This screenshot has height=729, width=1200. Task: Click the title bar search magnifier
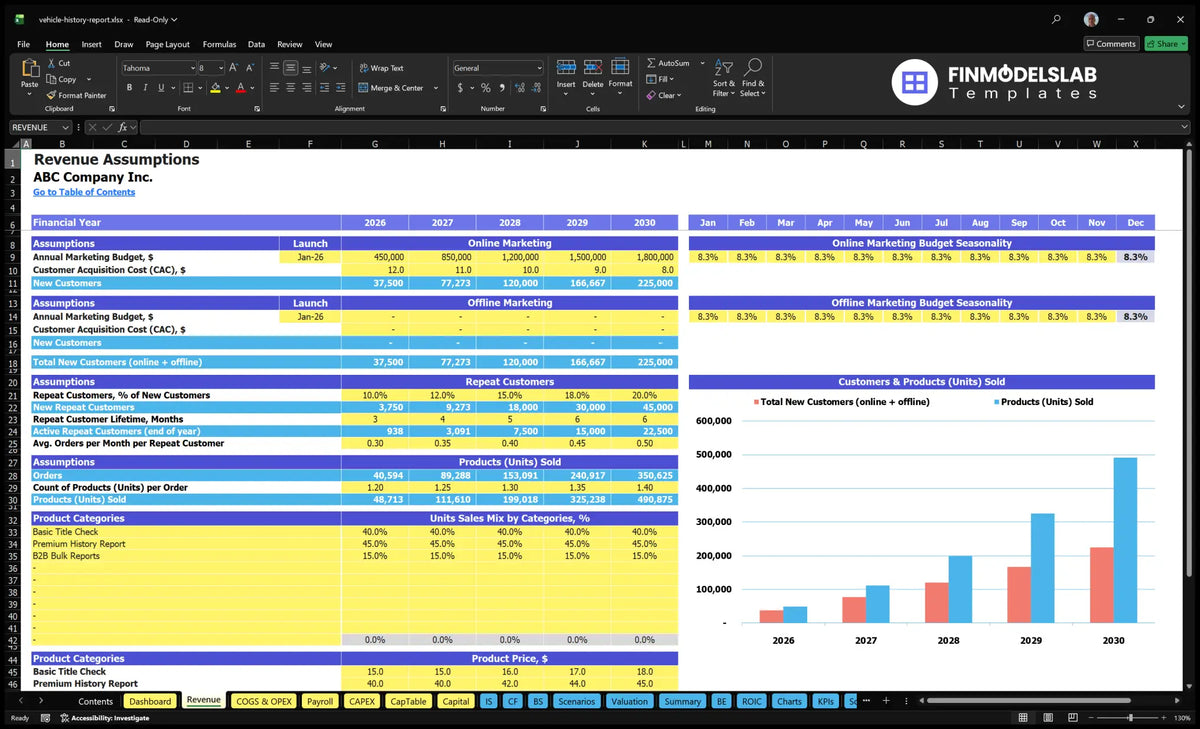[x=1057, y=19]
